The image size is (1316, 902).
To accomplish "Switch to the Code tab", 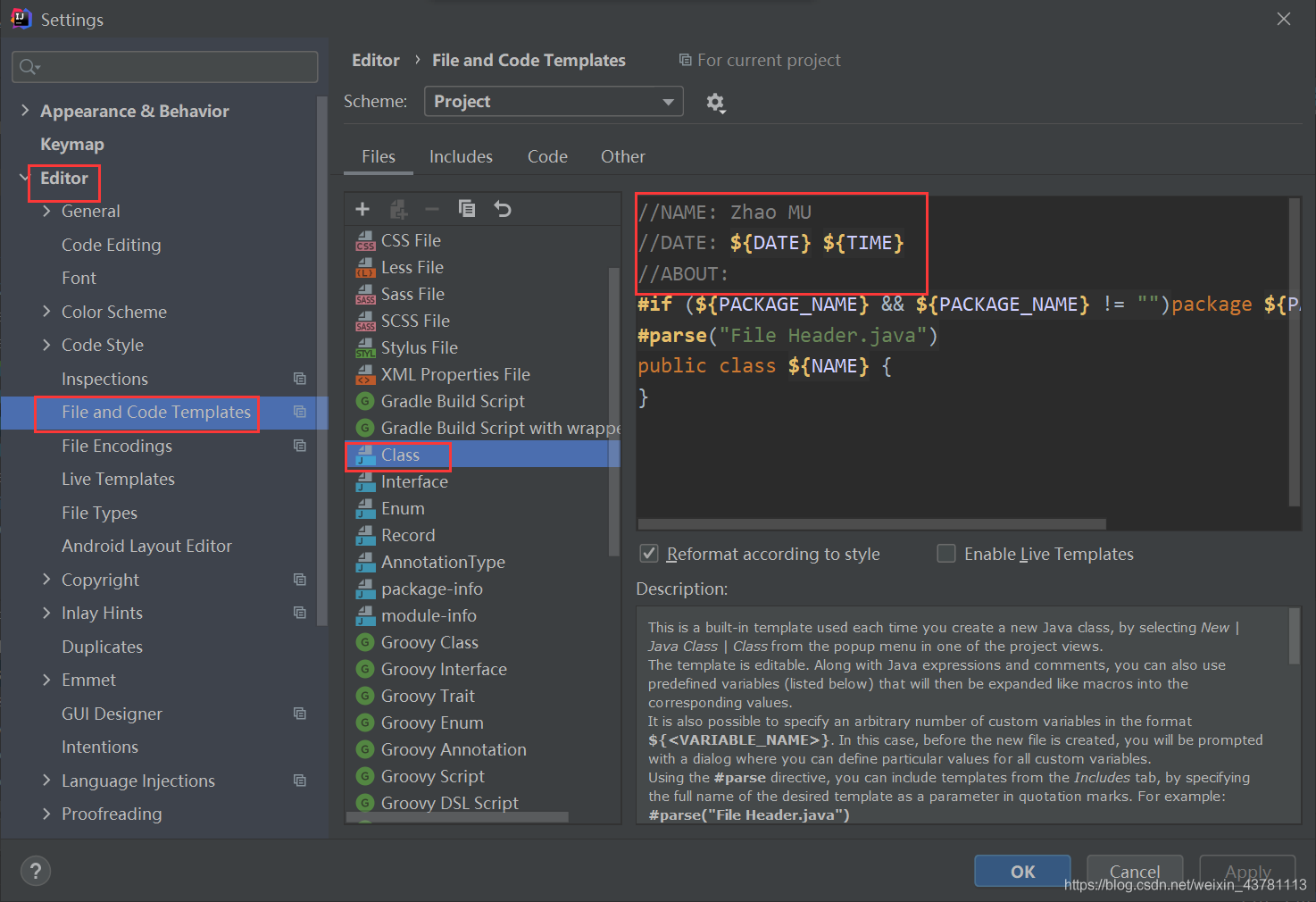I will [547, 156].
